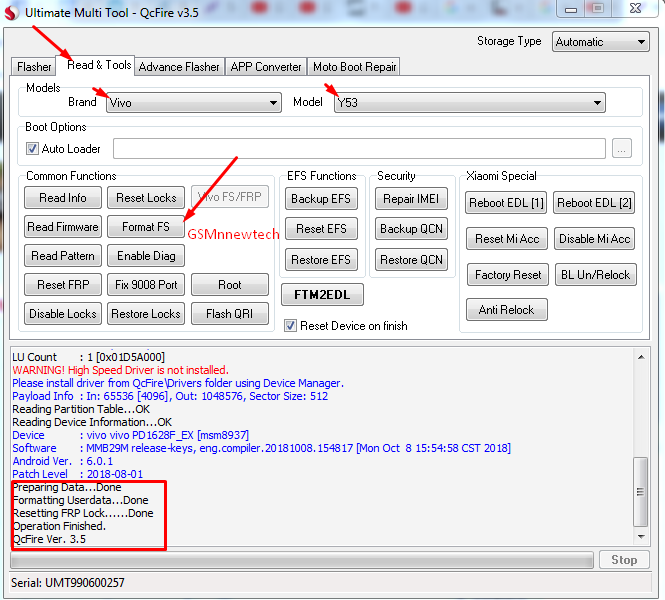
Task: Click the Resetting FRP Lock......Done log line
Action: [x=83, y=513]
